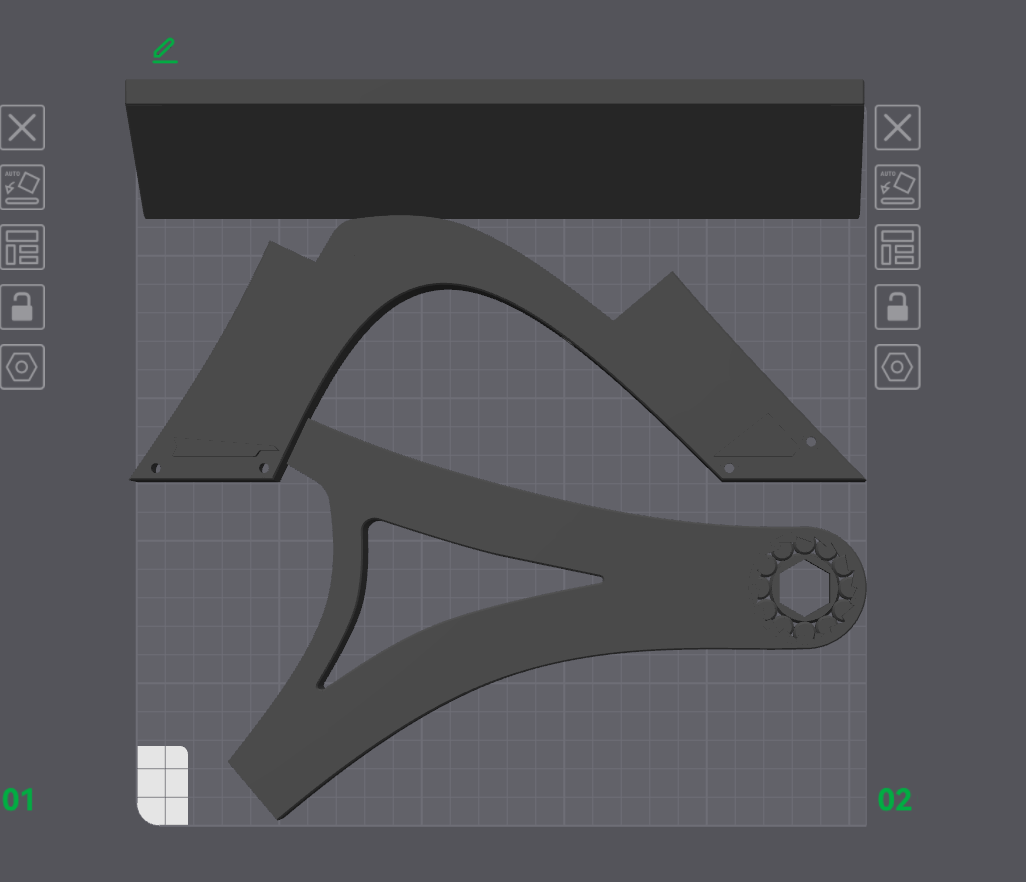Auto orient objects on plate 01
Screen dimensions: 1026x882
pos(22,187)
